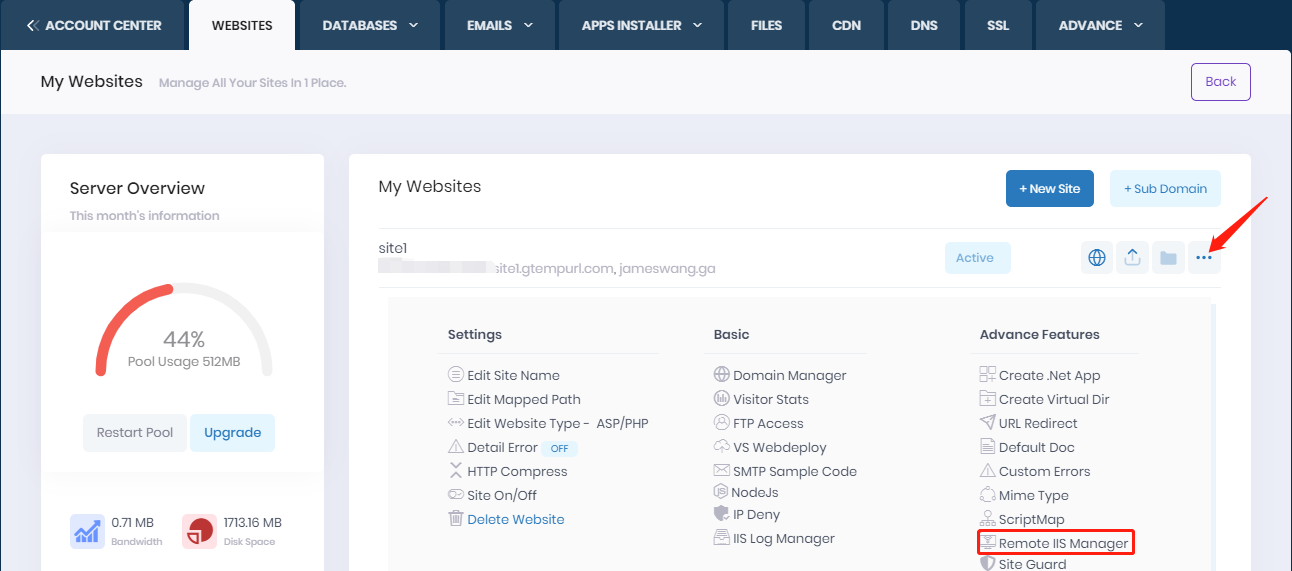Click the globe icon for site1
This screenshot has width=1292, height=571.
(1097, 258)
